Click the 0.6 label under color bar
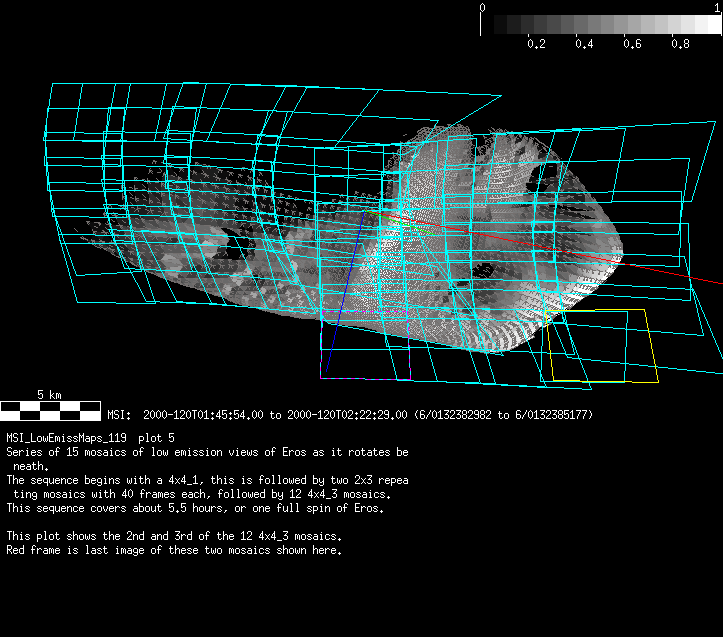The width and height of the screenshot is (723, 637). (632, 44)
